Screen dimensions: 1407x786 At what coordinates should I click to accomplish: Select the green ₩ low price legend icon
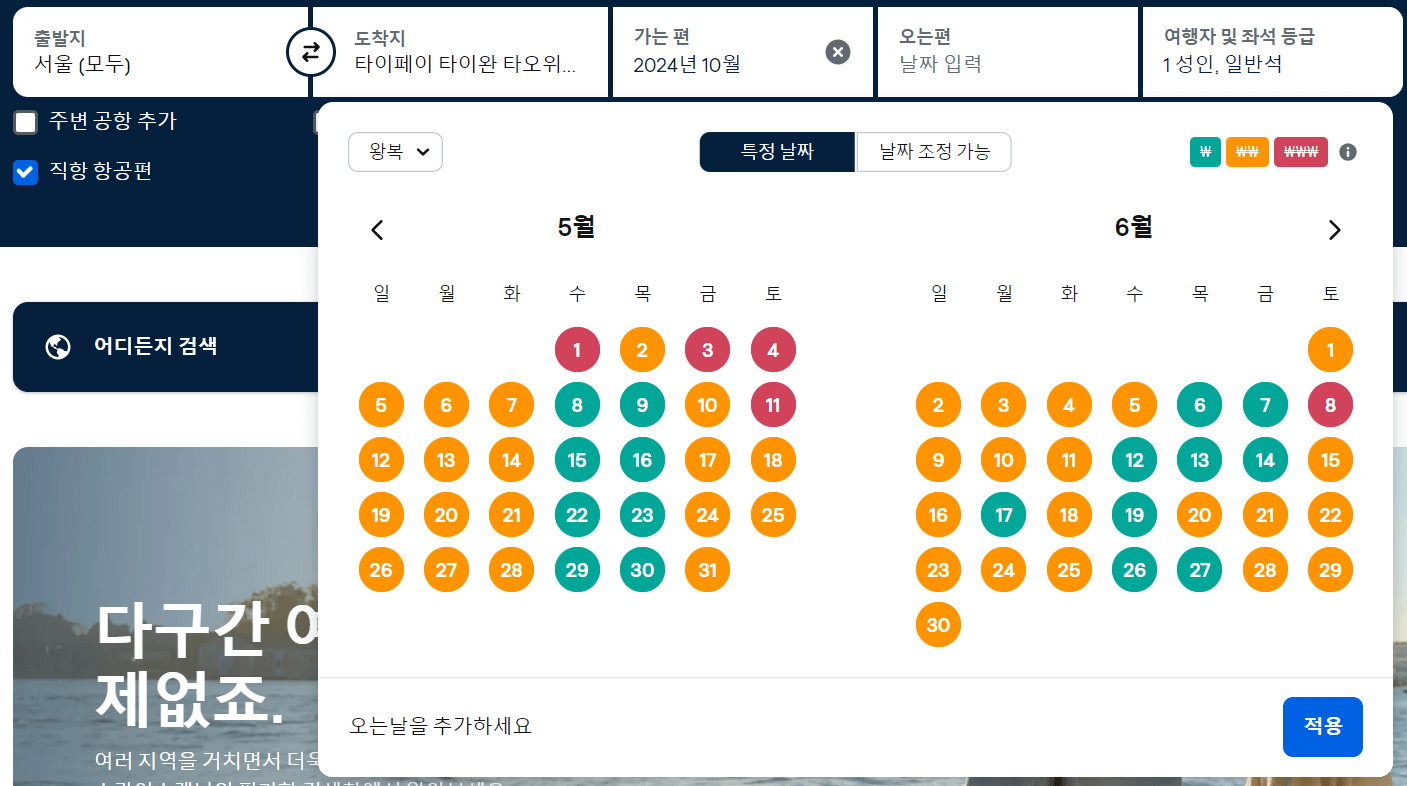tap(1205, 152)
